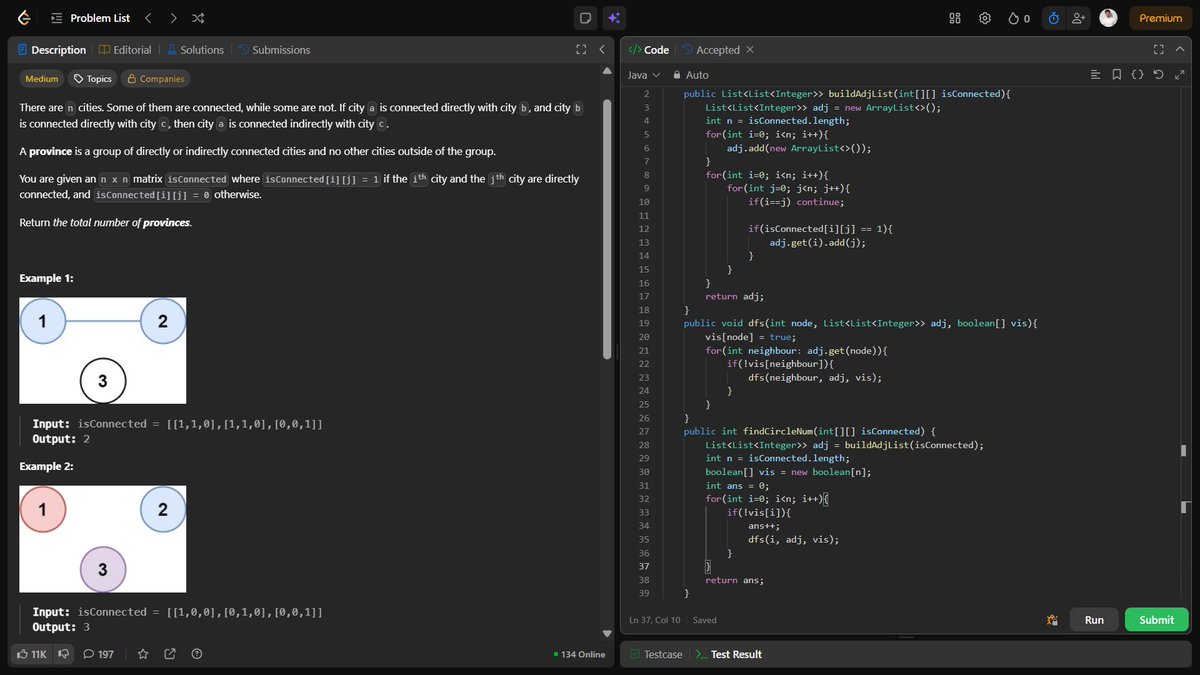Open the notes sticky icon
The height and width of the screenshot is (675, 1200).
coord(586,18)
